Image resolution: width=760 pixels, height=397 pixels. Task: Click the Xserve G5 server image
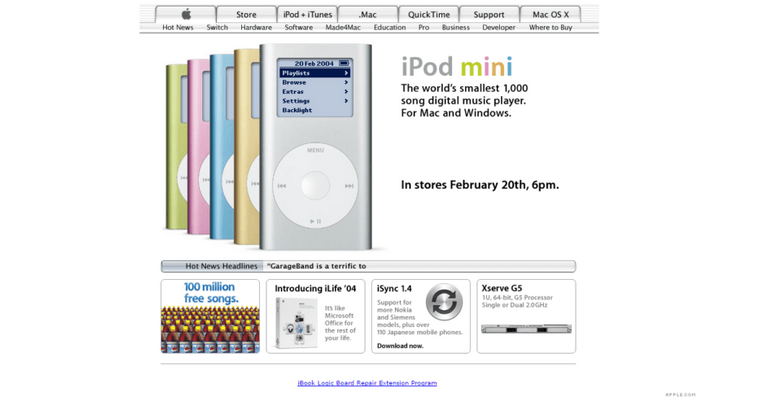[x=526, y=329]
